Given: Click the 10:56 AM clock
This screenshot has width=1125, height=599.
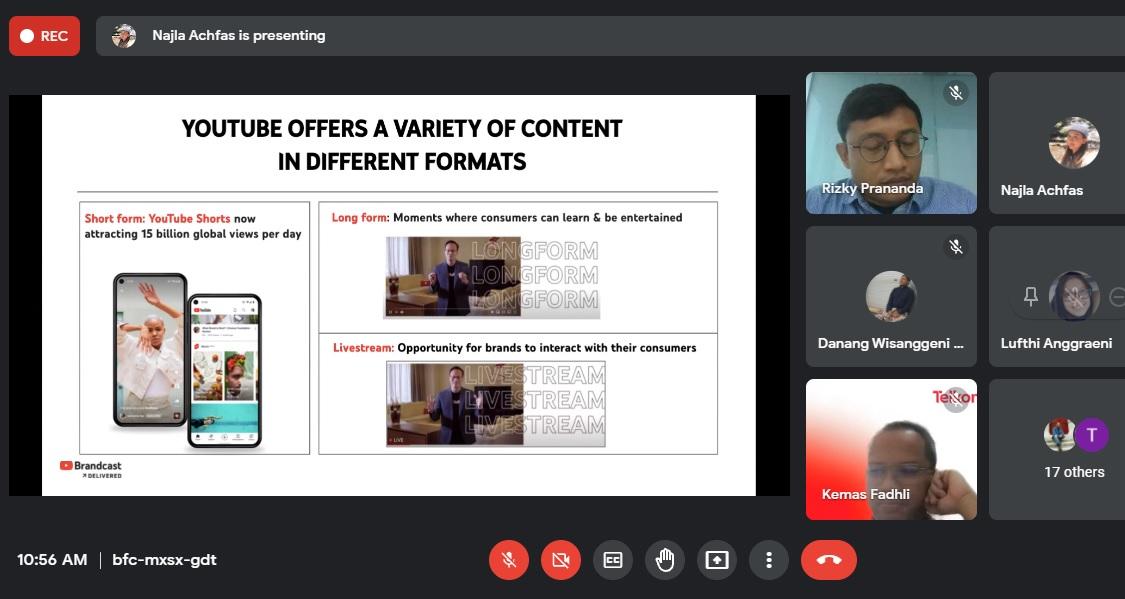Looking at the screenshot, I should (x=52, y=560).
